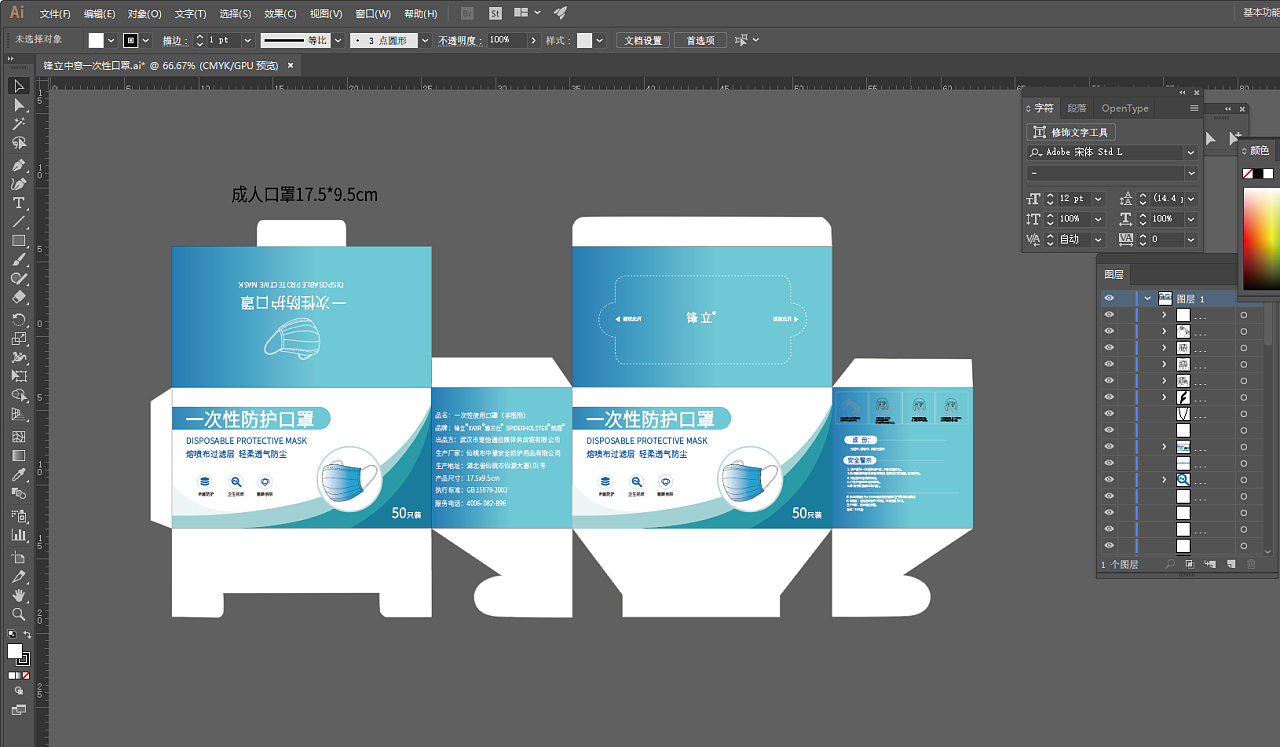The width and height of the screenshot is (1280, 747).
Task: Click the 修饰文字工具 button
Action: coord(1071,132)
